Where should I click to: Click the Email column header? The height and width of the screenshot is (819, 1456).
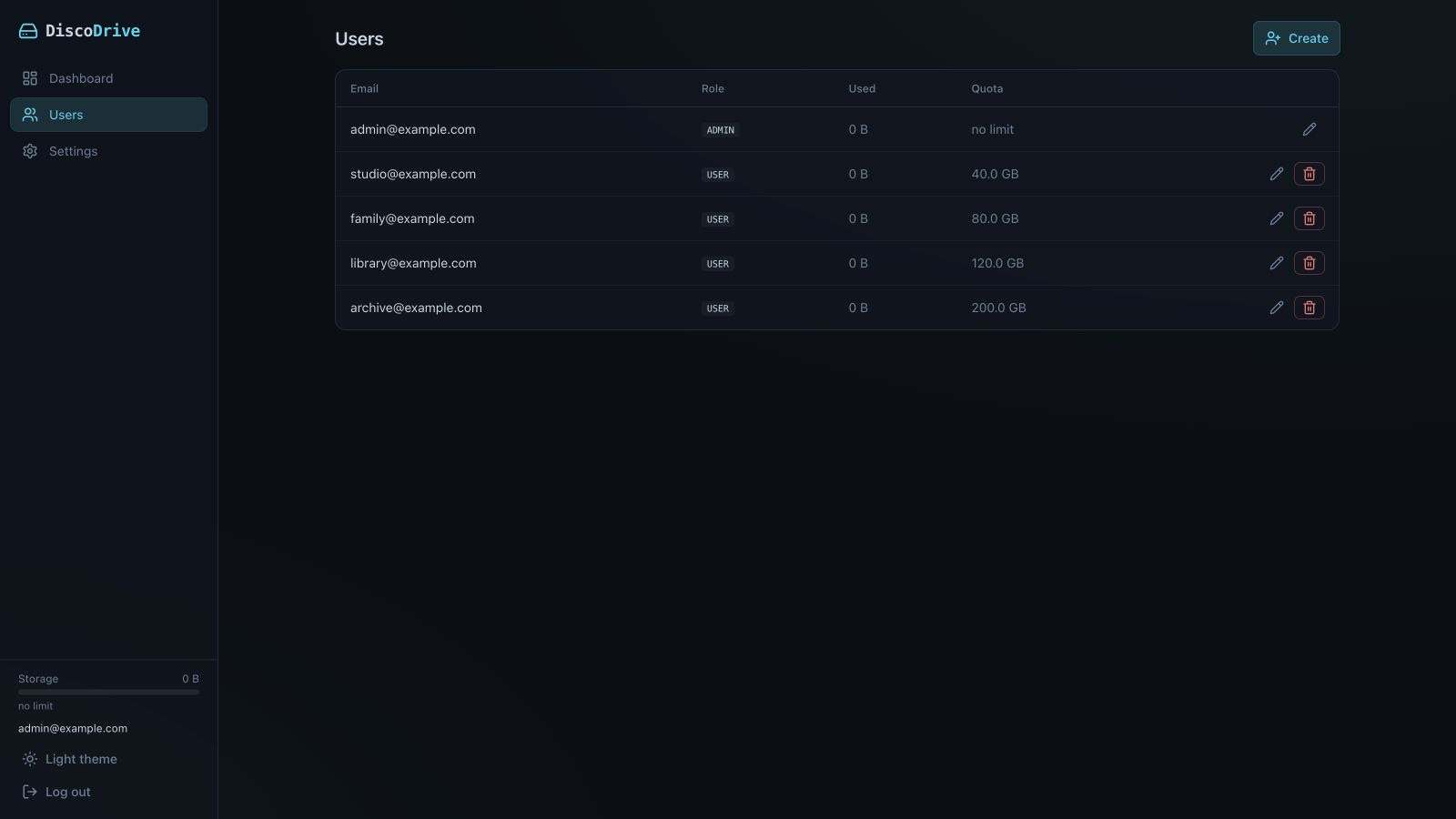coord(364,88)
